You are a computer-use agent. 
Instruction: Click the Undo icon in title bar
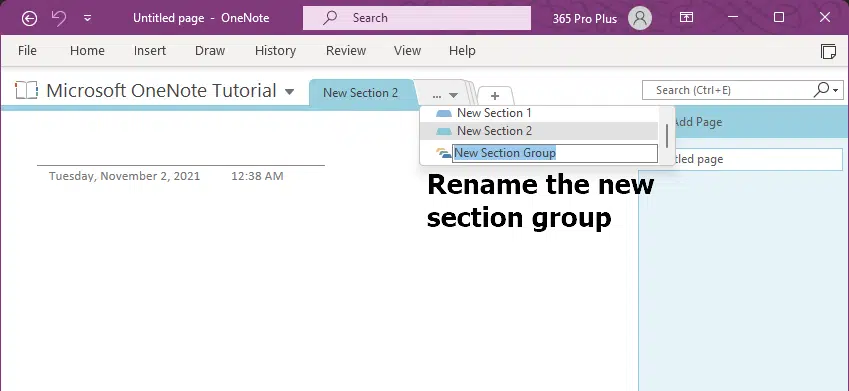coord(58,18)
